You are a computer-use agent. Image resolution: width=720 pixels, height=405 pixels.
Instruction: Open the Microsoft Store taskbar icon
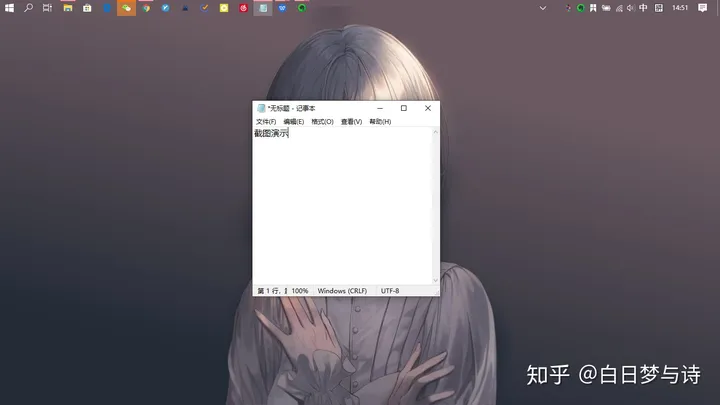click(x=87, y=8)
